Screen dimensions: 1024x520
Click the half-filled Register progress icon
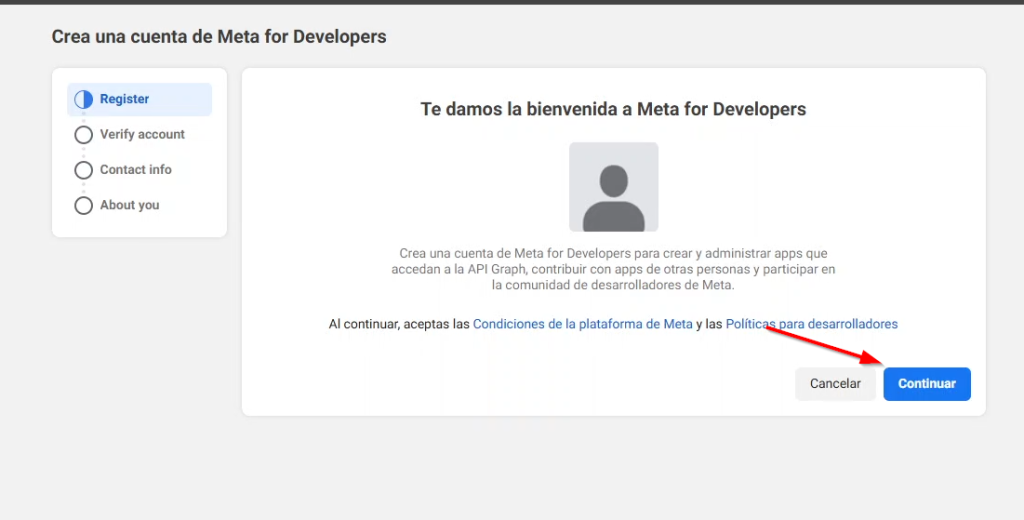point(84,99)
